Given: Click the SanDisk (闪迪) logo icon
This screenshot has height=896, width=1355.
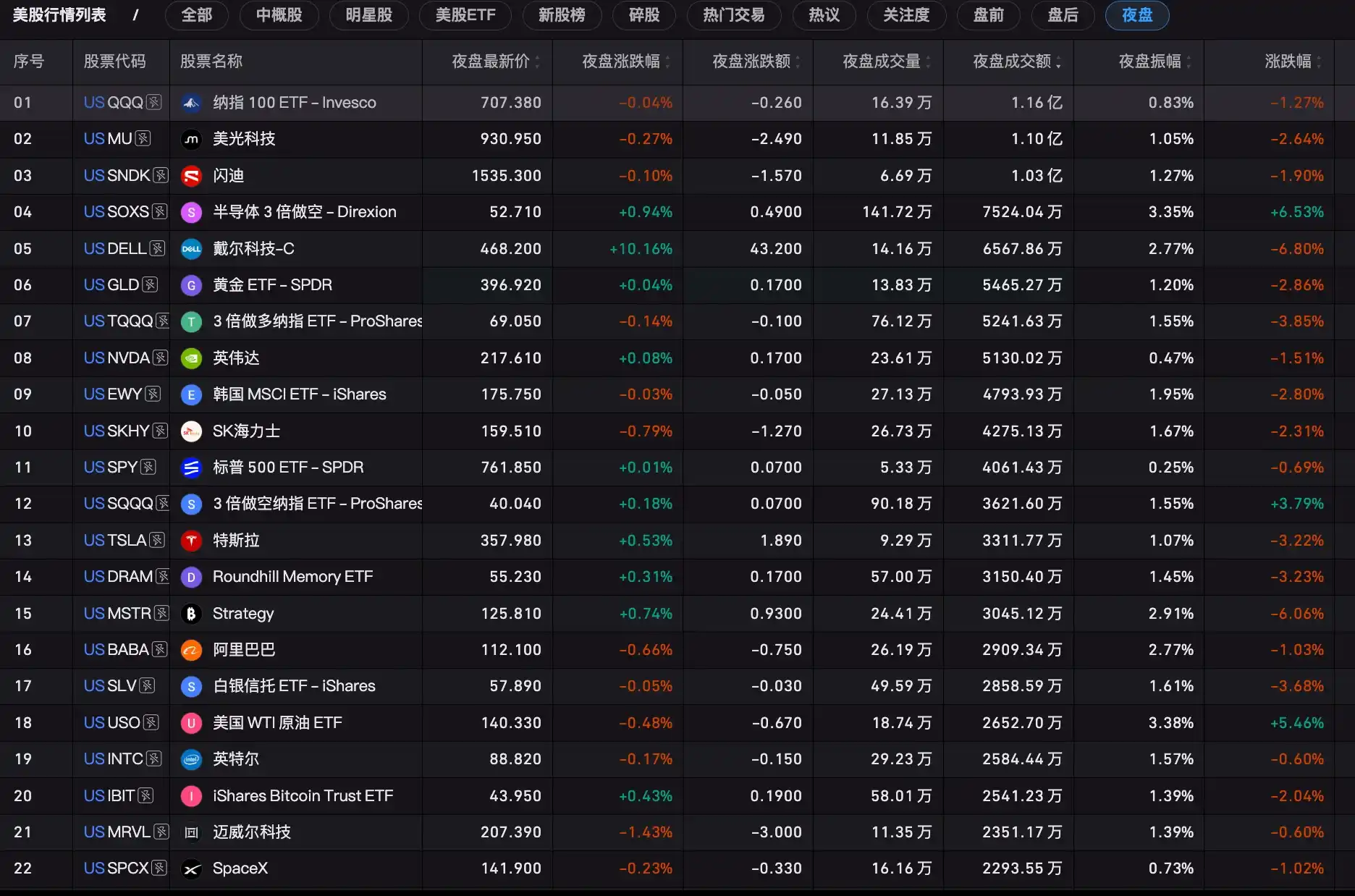Looking at the screenshot, I should 191,176.
